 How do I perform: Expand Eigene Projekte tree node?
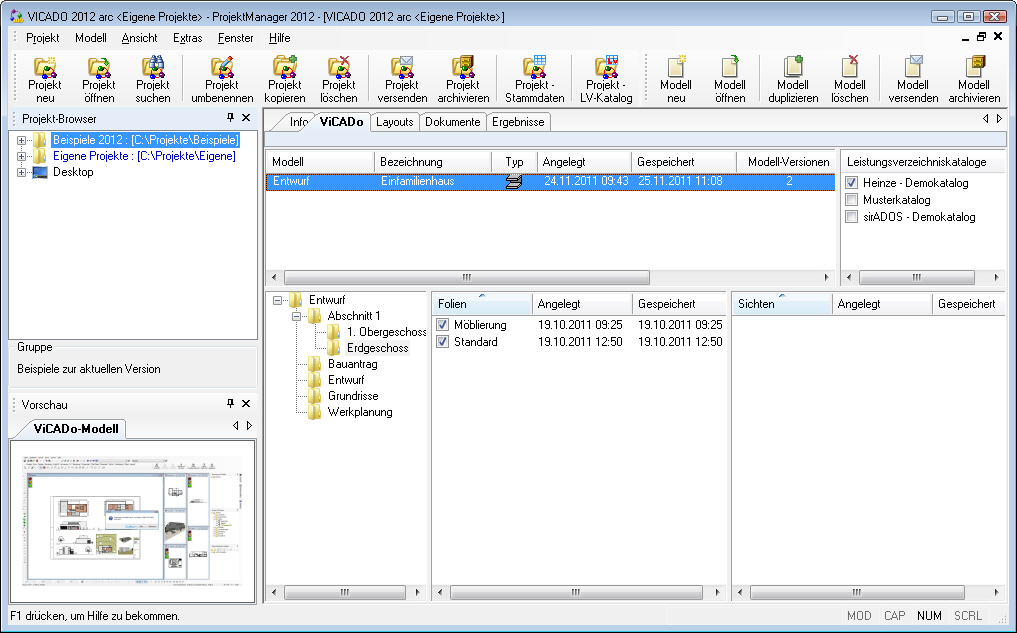tap(21, 156)
